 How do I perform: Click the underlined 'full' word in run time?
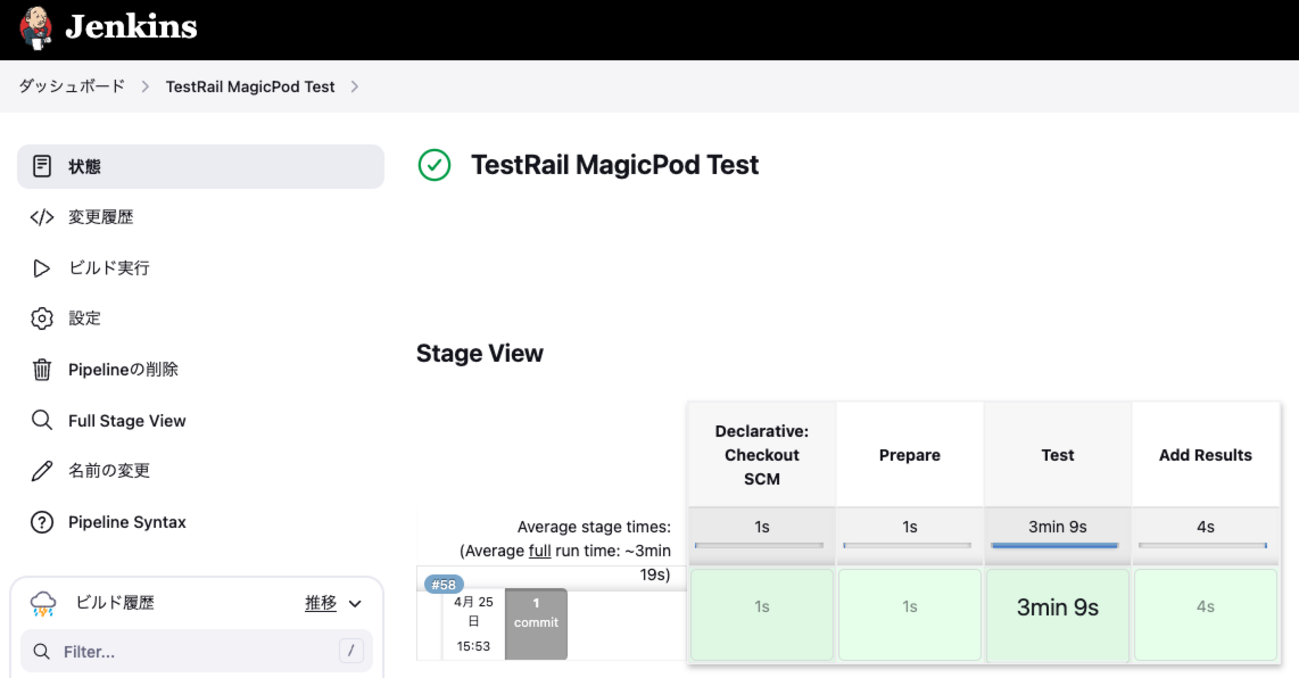(x=540, y=551)
